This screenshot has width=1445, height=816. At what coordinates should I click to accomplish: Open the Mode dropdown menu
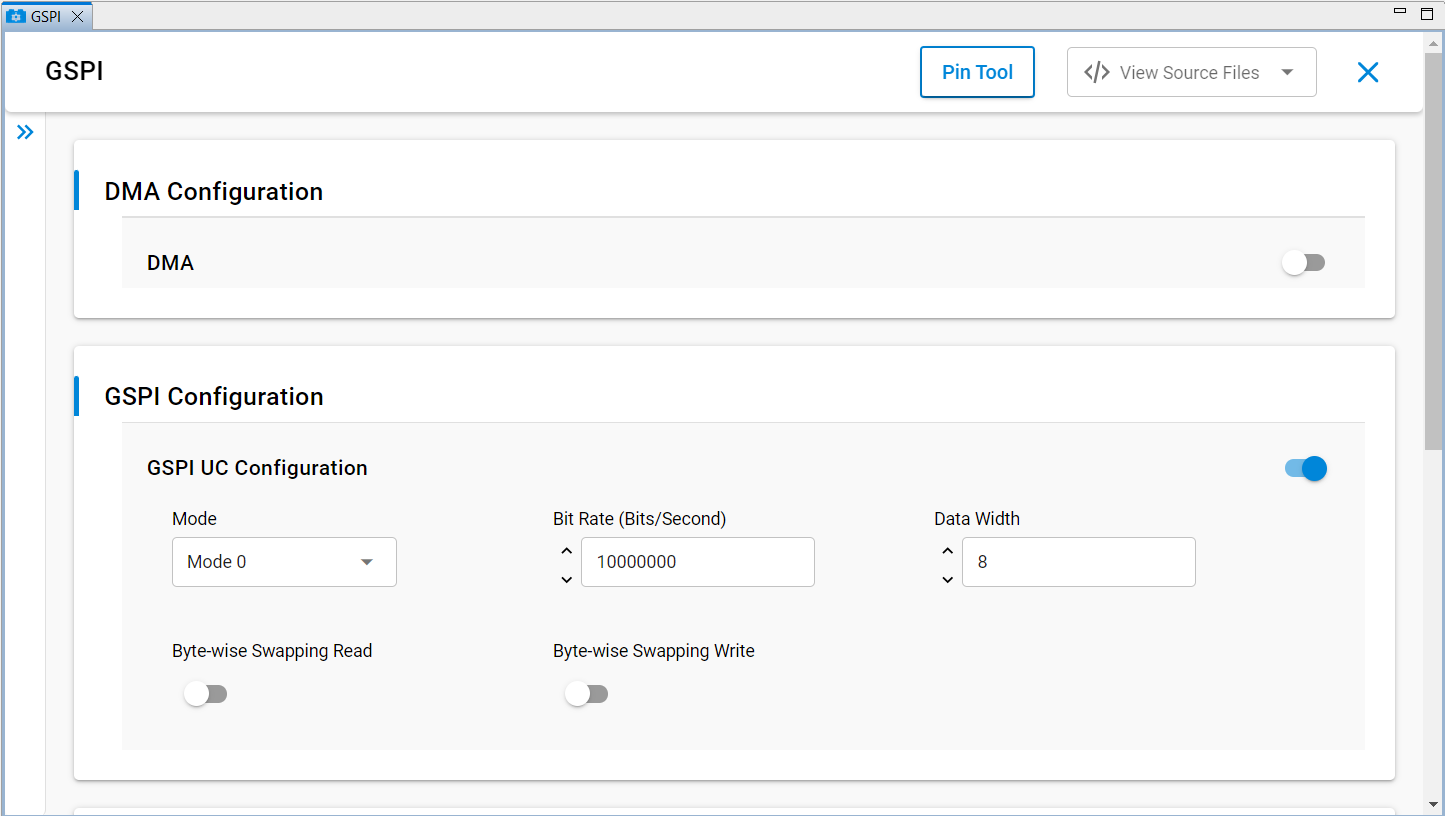click(x=284, y=562)
